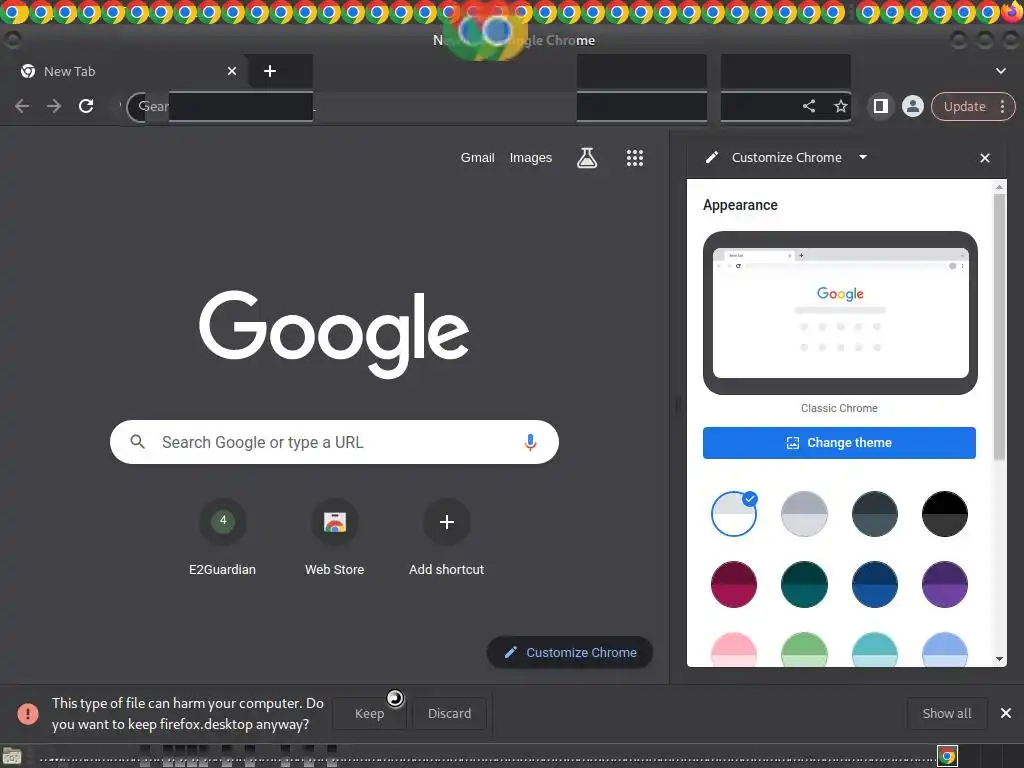Toggle the side panel icon
This screenshot has width=1024, height=768.
coord(880,106)
